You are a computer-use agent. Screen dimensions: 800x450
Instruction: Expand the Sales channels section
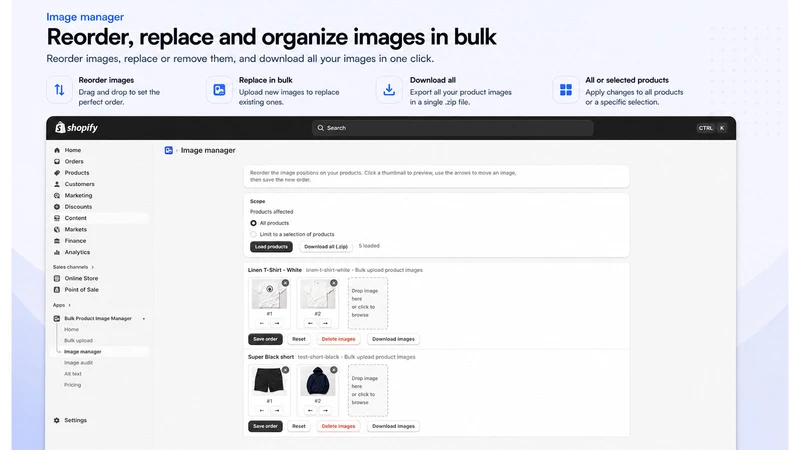tap(73, 267)
